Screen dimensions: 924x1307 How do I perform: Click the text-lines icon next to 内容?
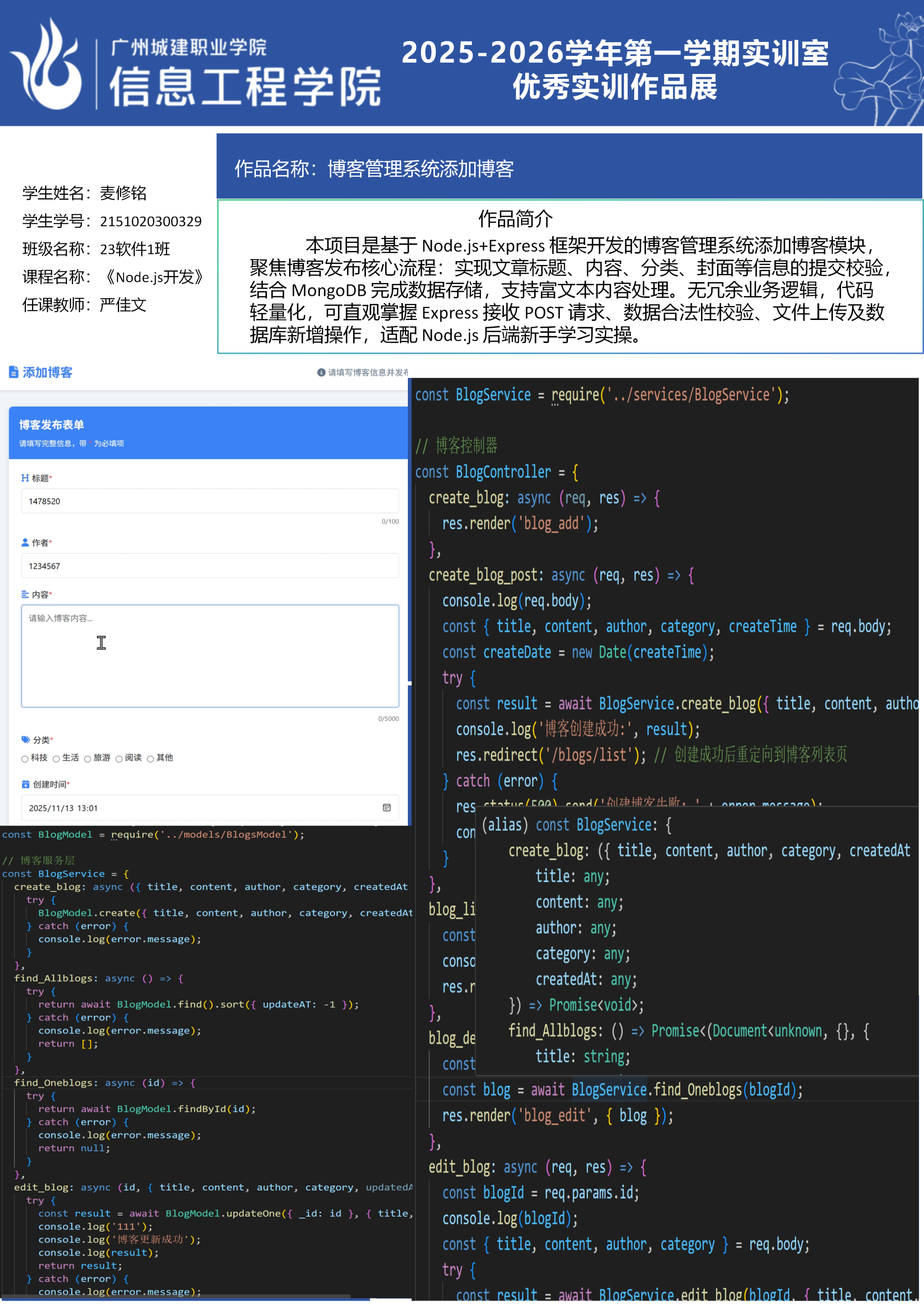(25, 594)
